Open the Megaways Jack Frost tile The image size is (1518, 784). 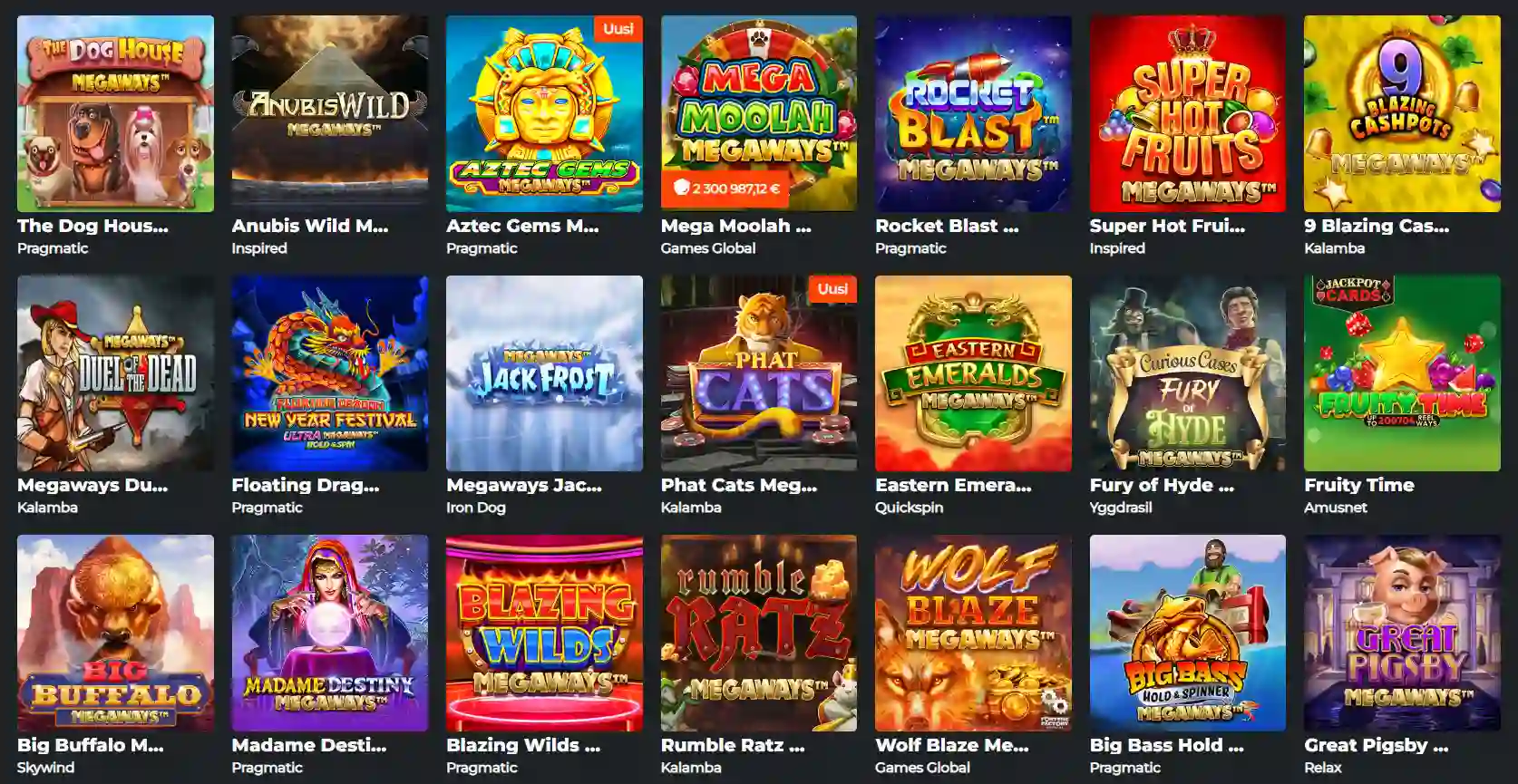pyautogui.click(x=544, y=373)
